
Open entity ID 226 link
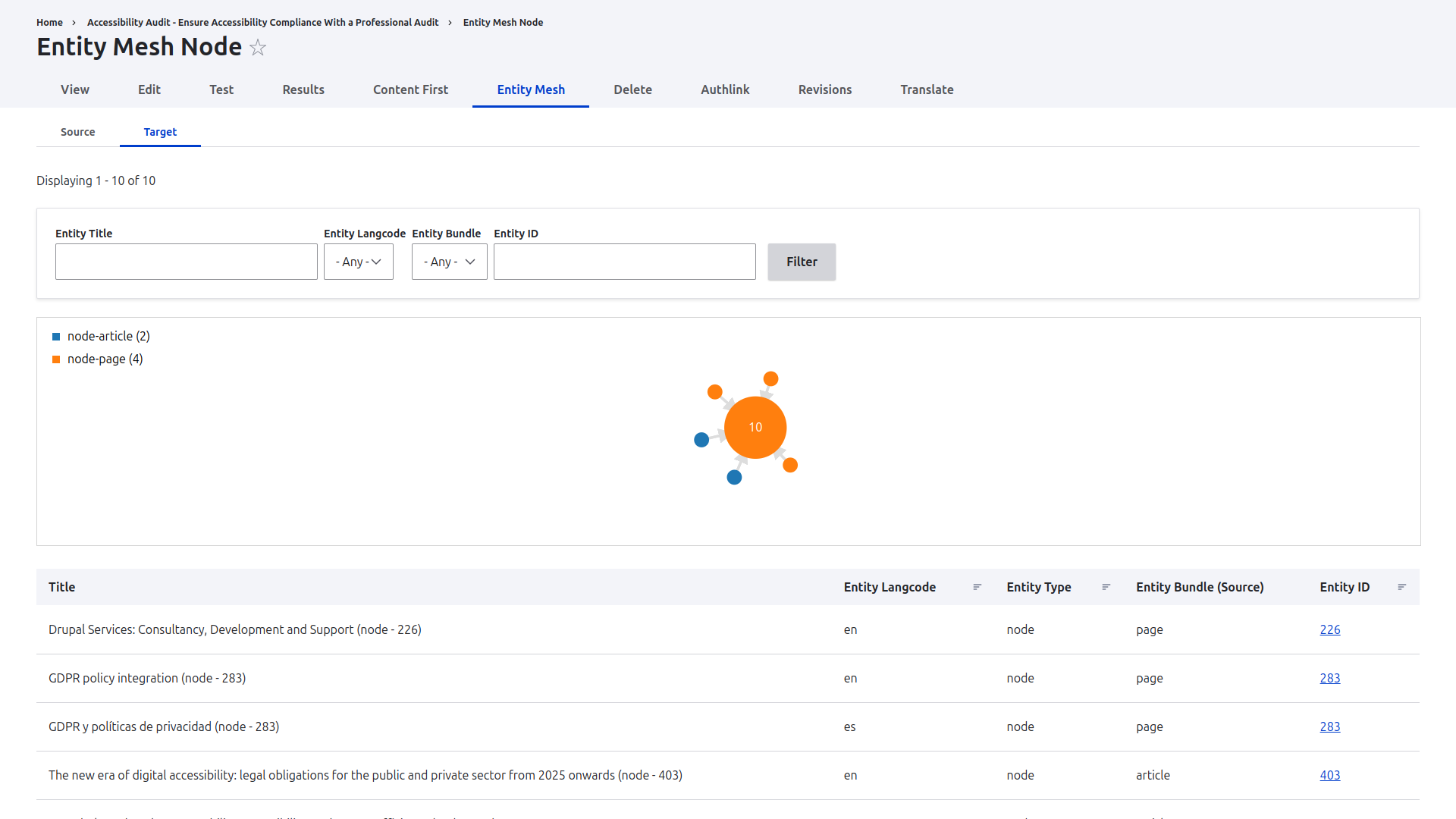(x=1329, y=629)
